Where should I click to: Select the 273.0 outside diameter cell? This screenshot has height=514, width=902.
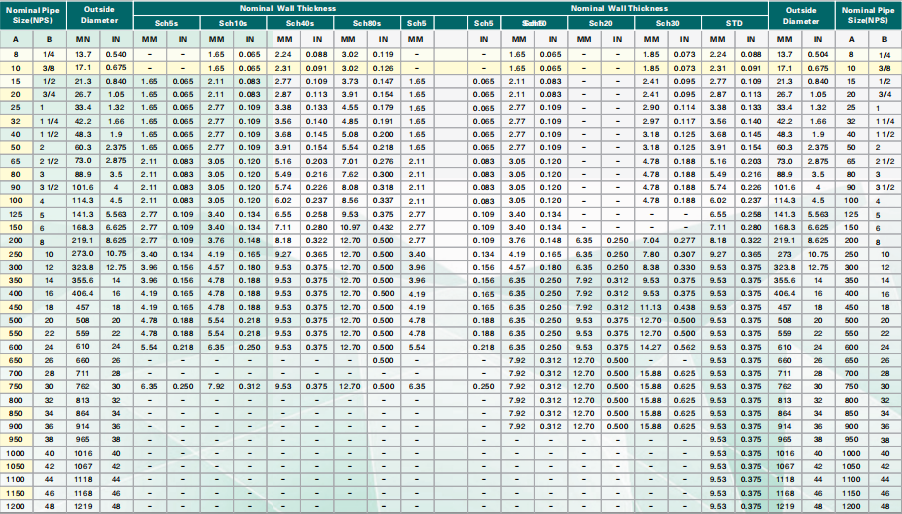point(84,254)
